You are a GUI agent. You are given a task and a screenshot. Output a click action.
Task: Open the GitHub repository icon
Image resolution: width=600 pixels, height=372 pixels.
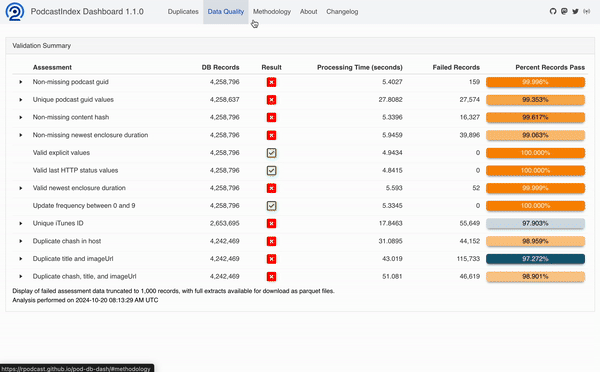point(553,11)
